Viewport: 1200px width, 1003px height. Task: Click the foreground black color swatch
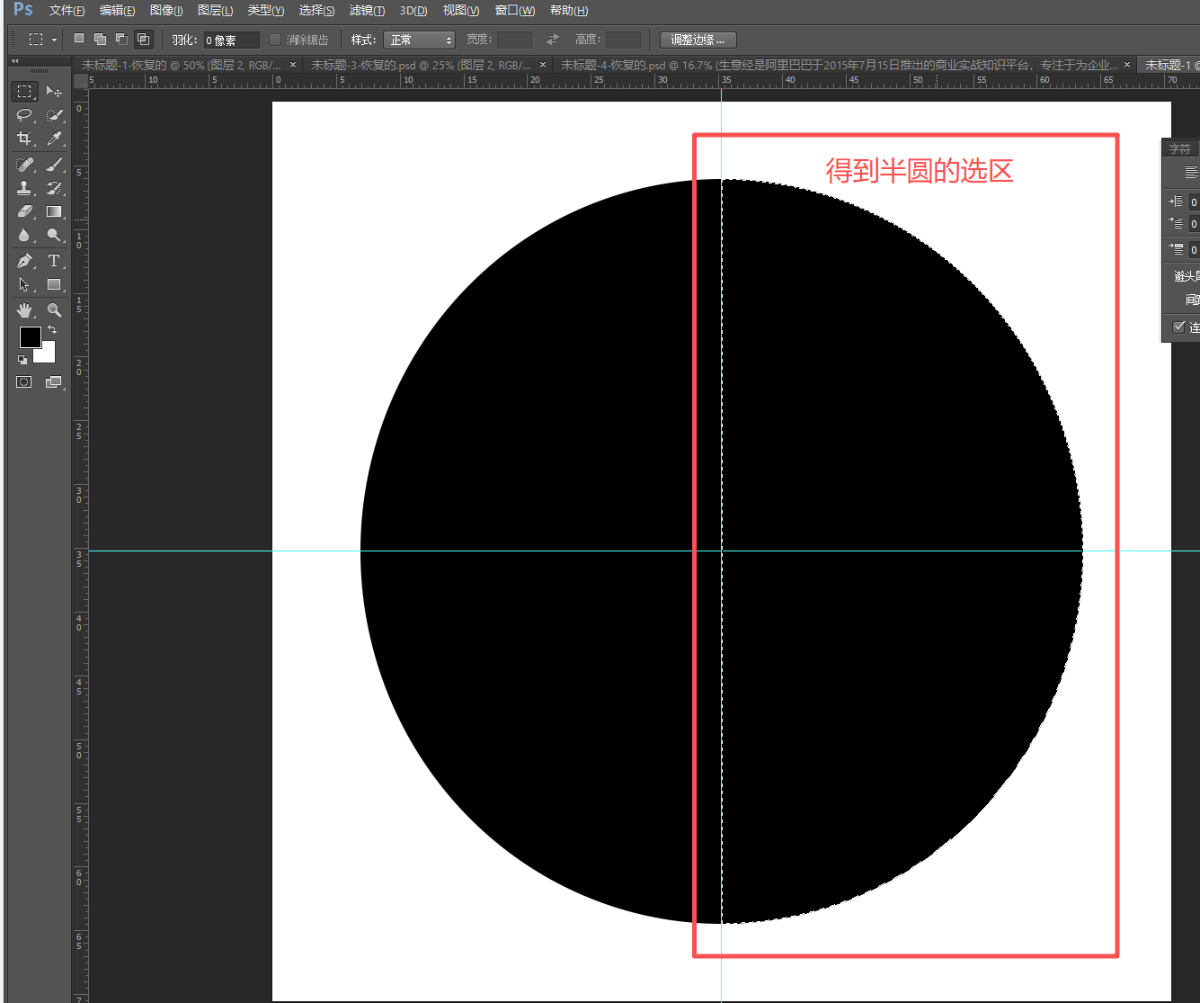coord(29,337)
